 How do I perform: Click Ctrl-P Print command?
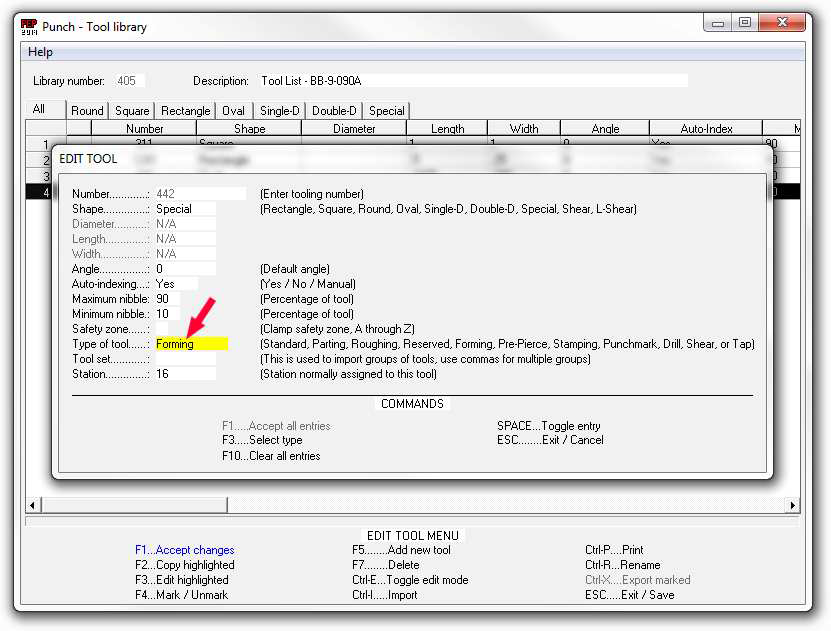(x=614, y=550)
